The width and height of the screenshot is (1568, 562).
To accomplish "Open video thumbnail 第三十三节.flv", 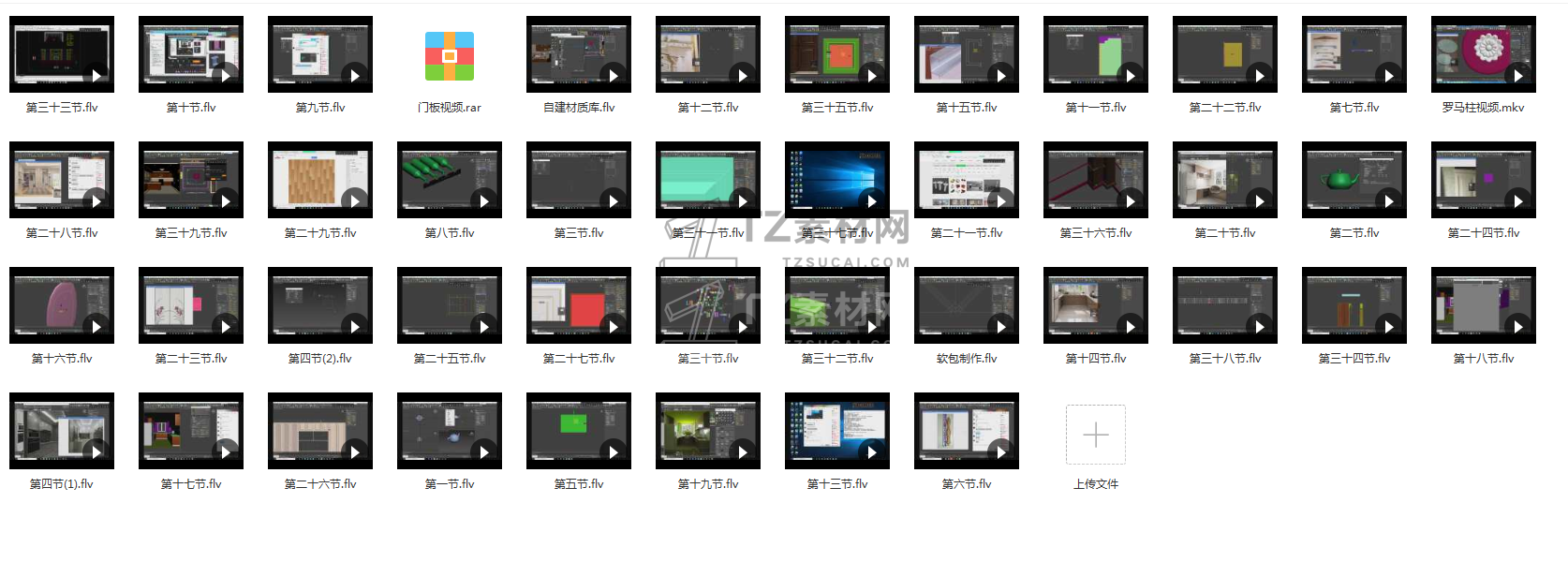I will (x=62, y=54).
